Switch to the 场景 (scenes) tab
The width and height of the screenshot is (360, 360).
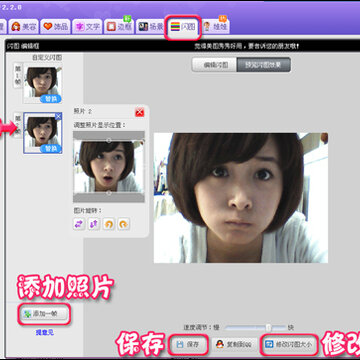click(x=151, y=27)
